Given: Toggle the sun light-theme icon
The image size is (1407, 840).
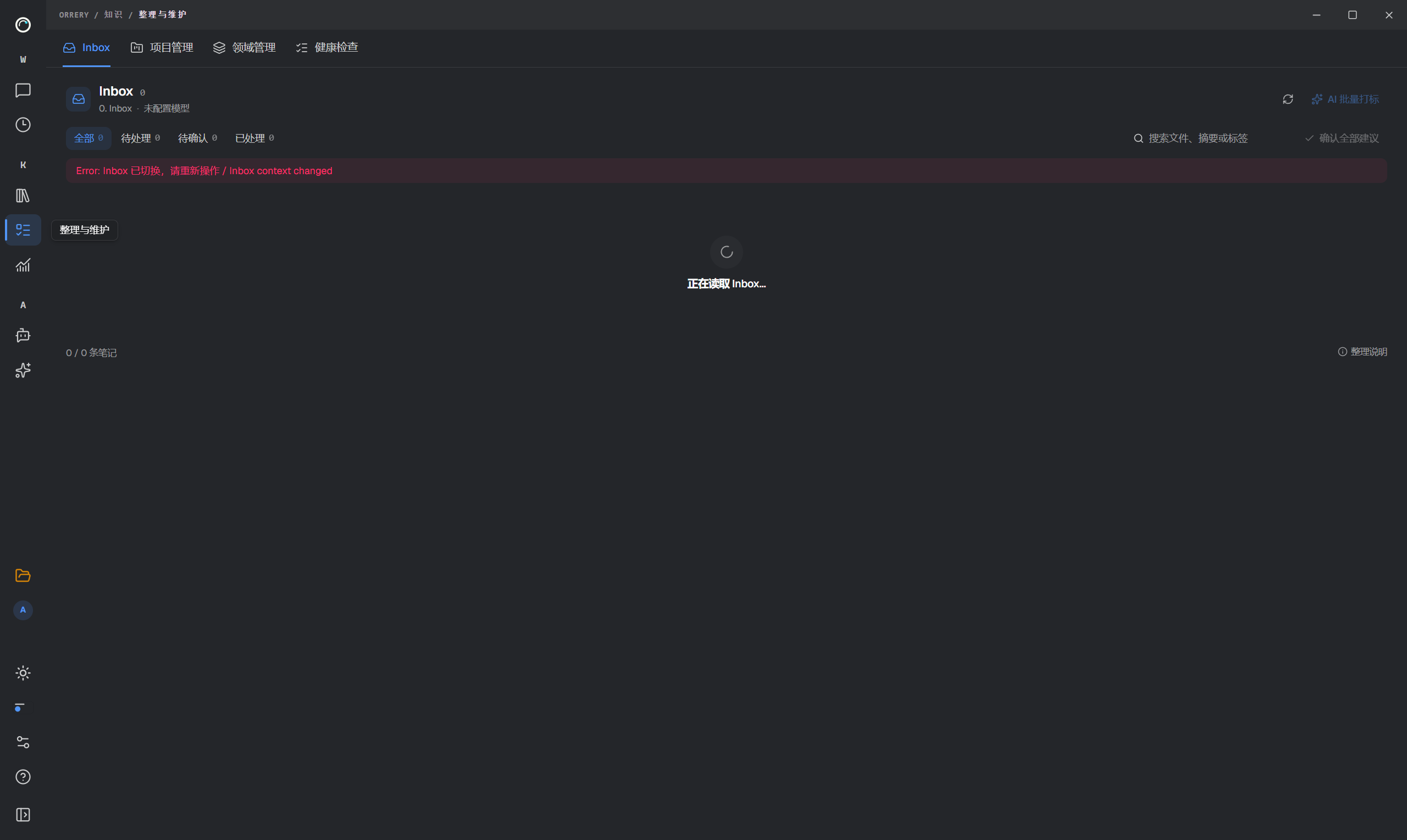Looking at the screenshot, I should pyautogui.click(x=23, y=672).
